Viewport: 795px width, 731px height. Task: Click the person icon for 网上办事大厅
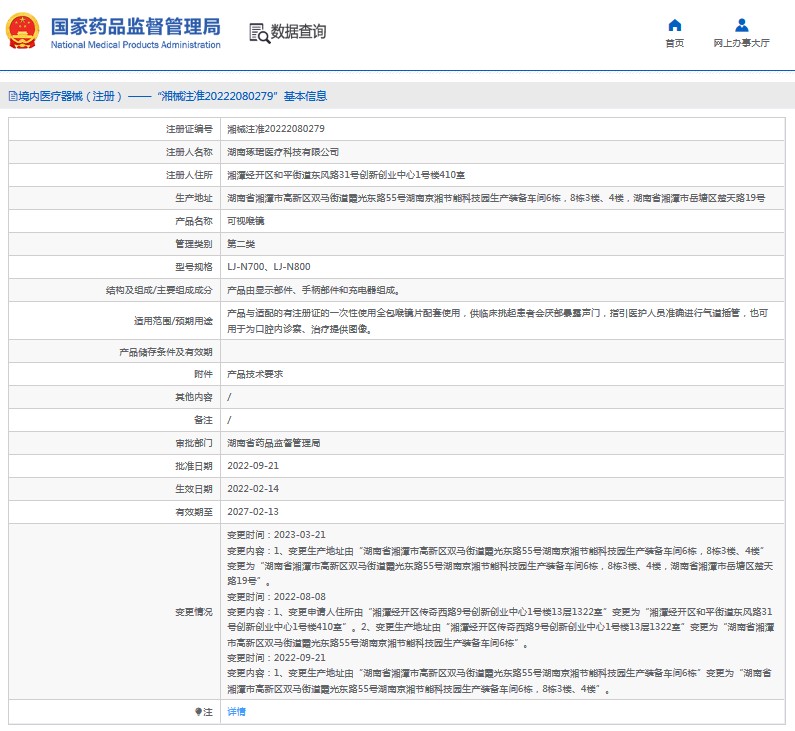tap(741, 25)
